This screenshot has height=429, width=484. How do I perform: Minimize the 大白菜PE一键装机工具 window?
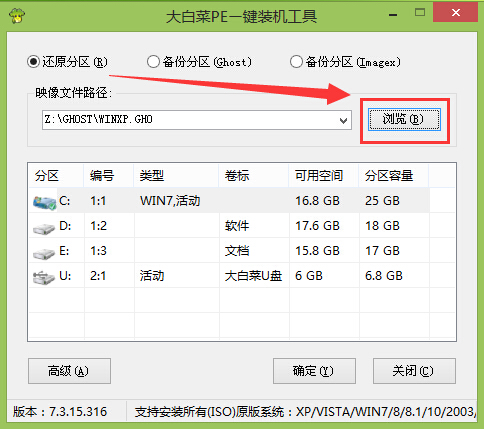click(x=393, y=15)
